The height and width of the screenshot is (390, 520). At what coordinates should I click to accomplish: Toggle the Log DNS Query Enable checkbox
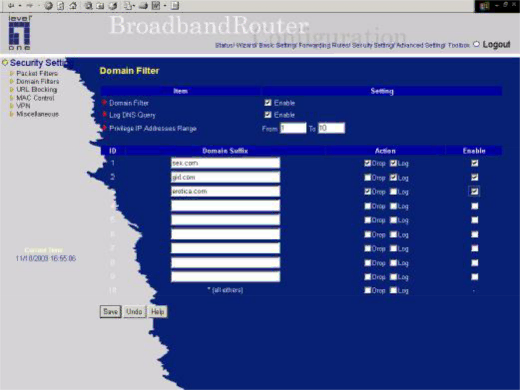(268, 115)
